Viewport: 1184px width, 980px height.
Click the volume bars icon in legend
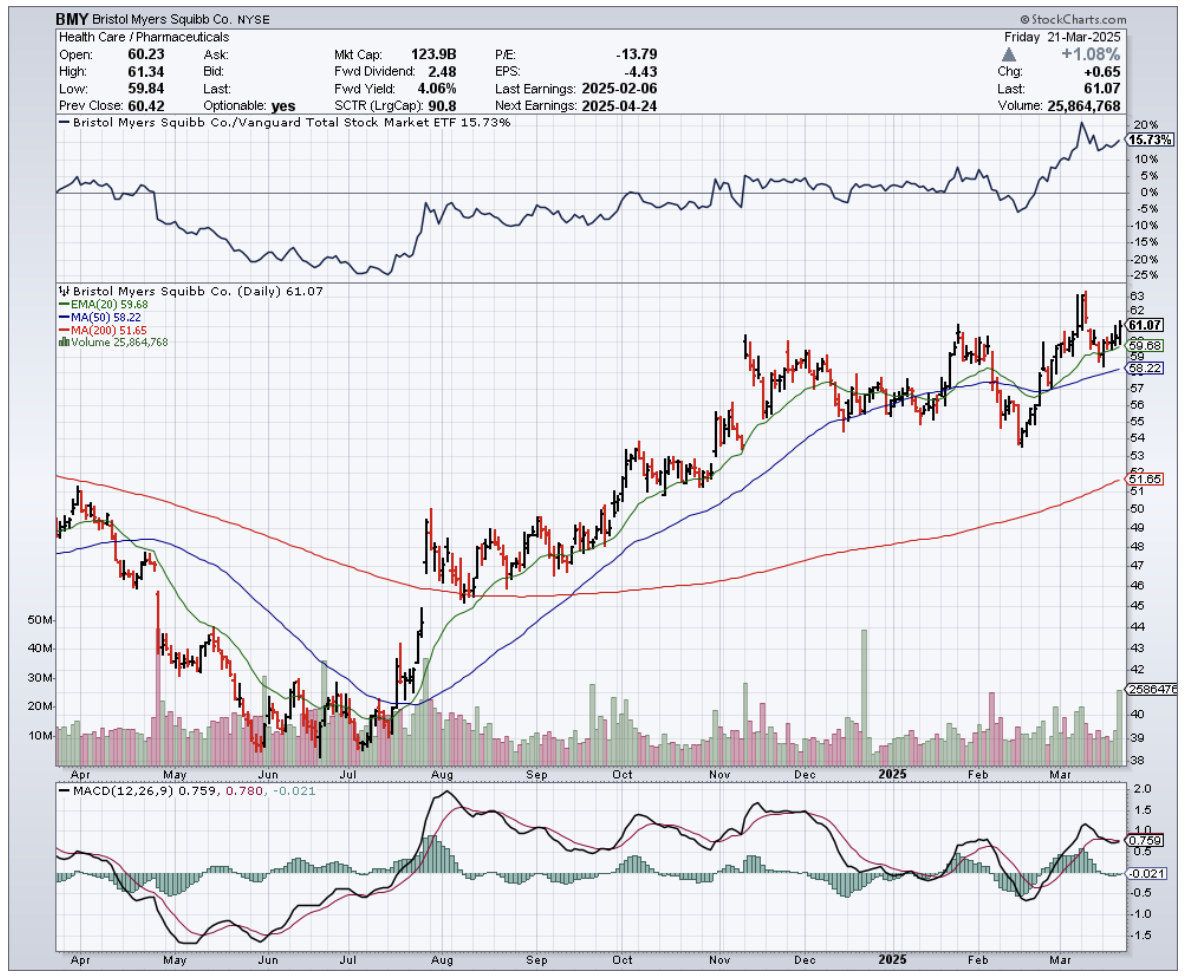[65, 342]
